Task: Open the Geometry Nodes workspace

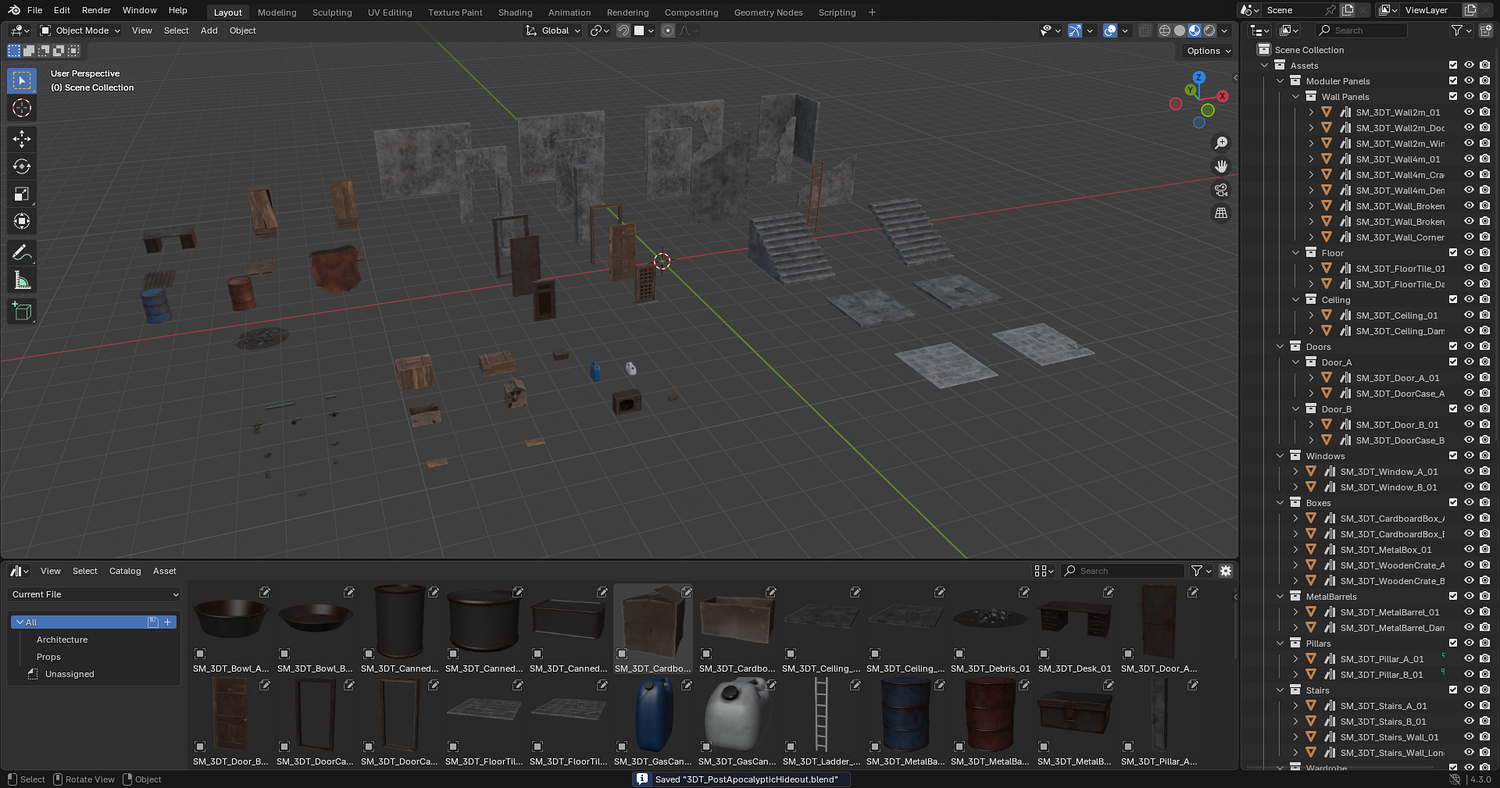Action: coord(768,12)
